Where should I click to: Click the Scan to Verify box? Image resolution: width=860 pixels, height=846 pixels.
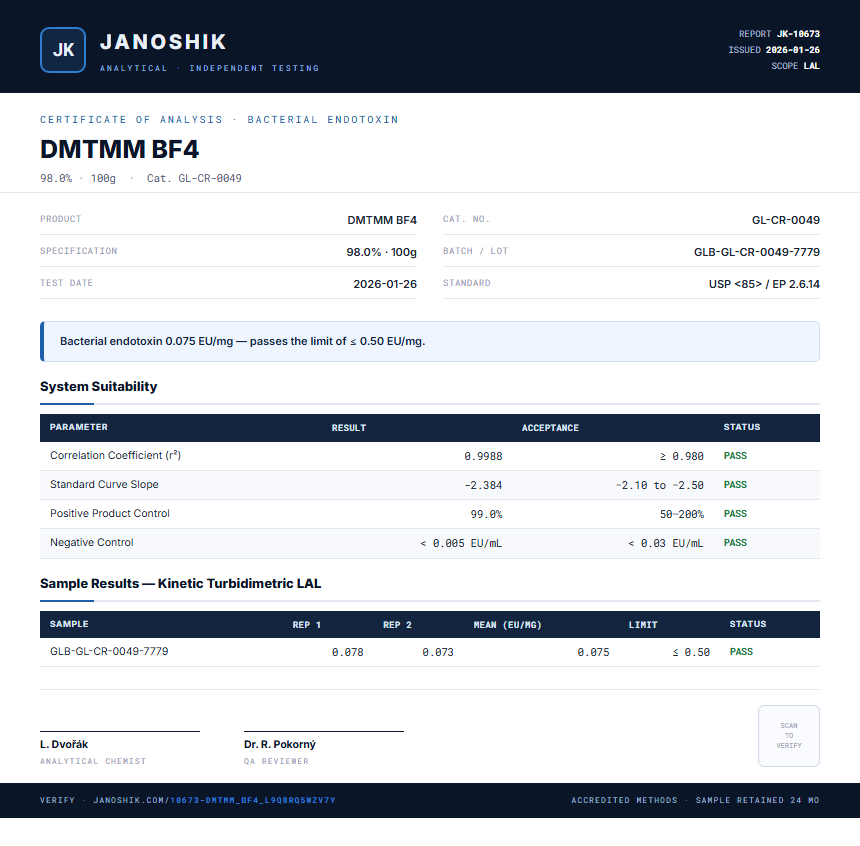(789, 736)
